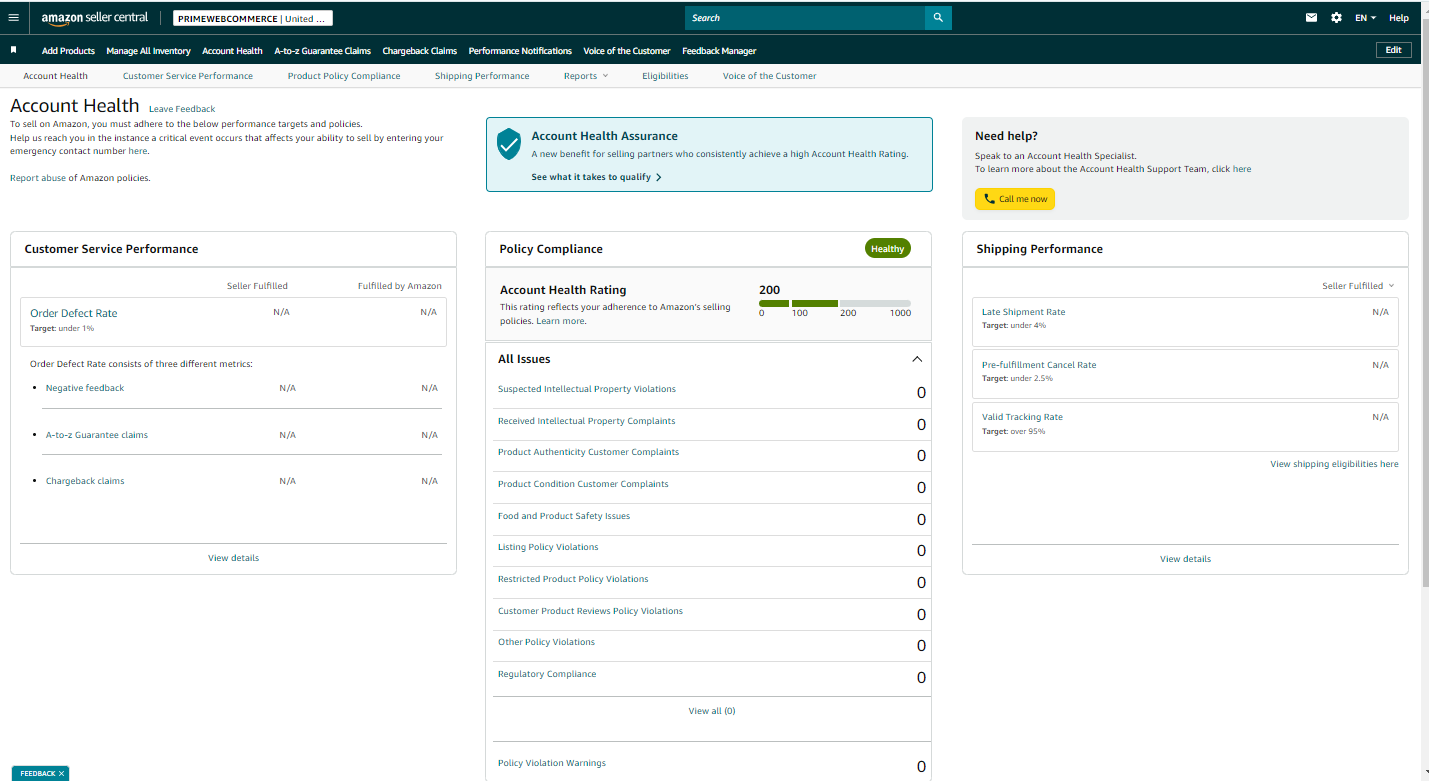
Task: Open Food and Product Safety Issues
Action: [564, 516]
